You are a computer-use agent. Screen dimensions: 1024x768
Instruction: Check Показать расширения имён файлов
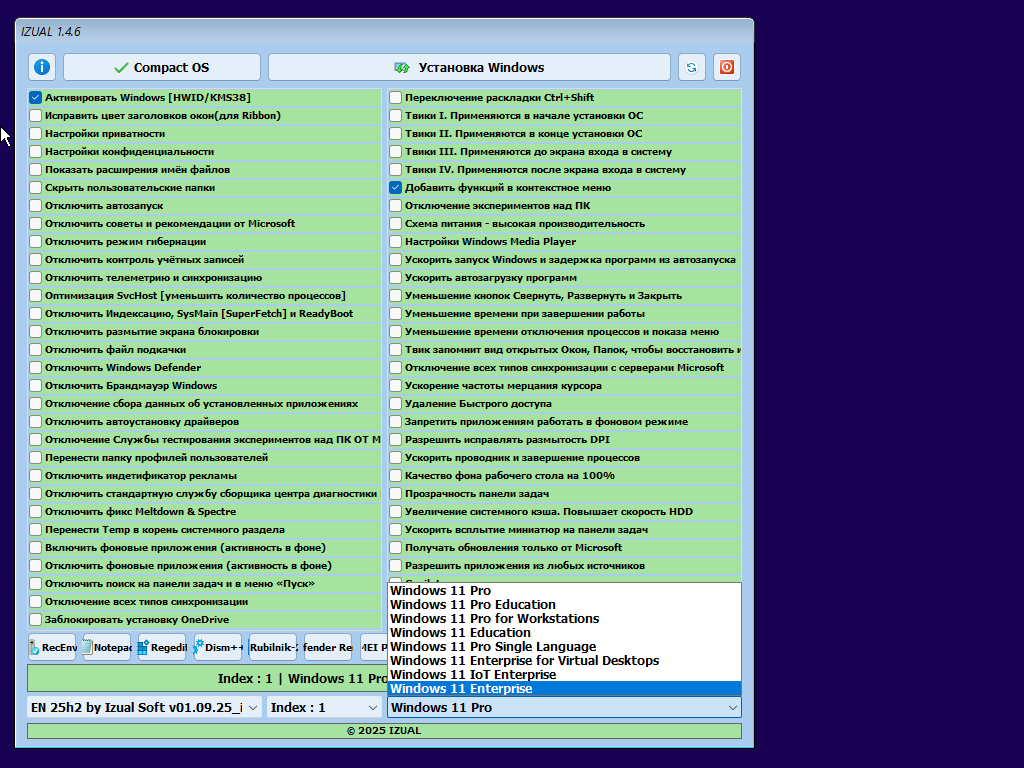(x=35, y=169)
